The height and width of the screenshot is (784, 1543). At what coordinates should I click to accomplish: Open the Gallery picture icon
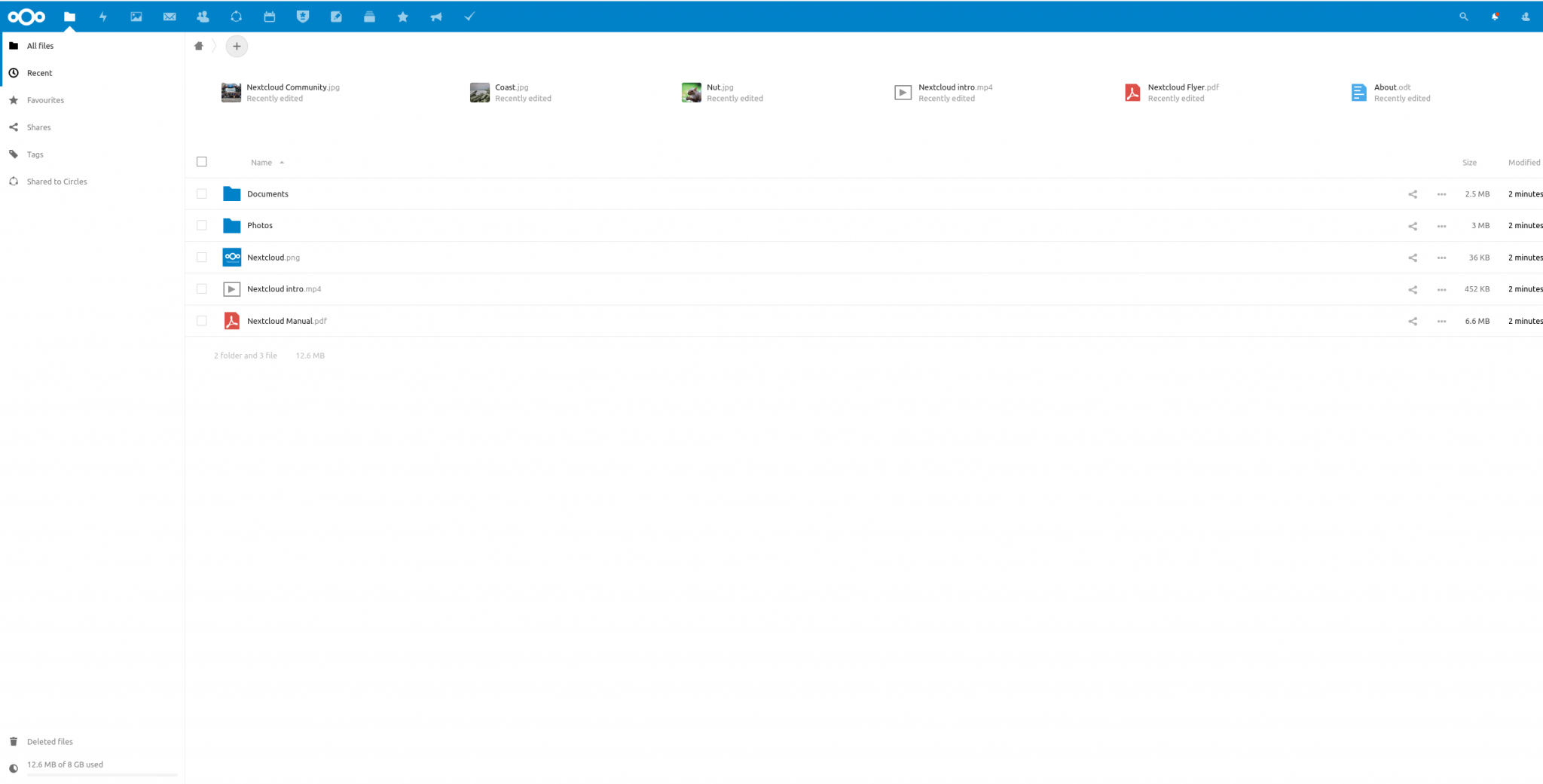point(136,17)
